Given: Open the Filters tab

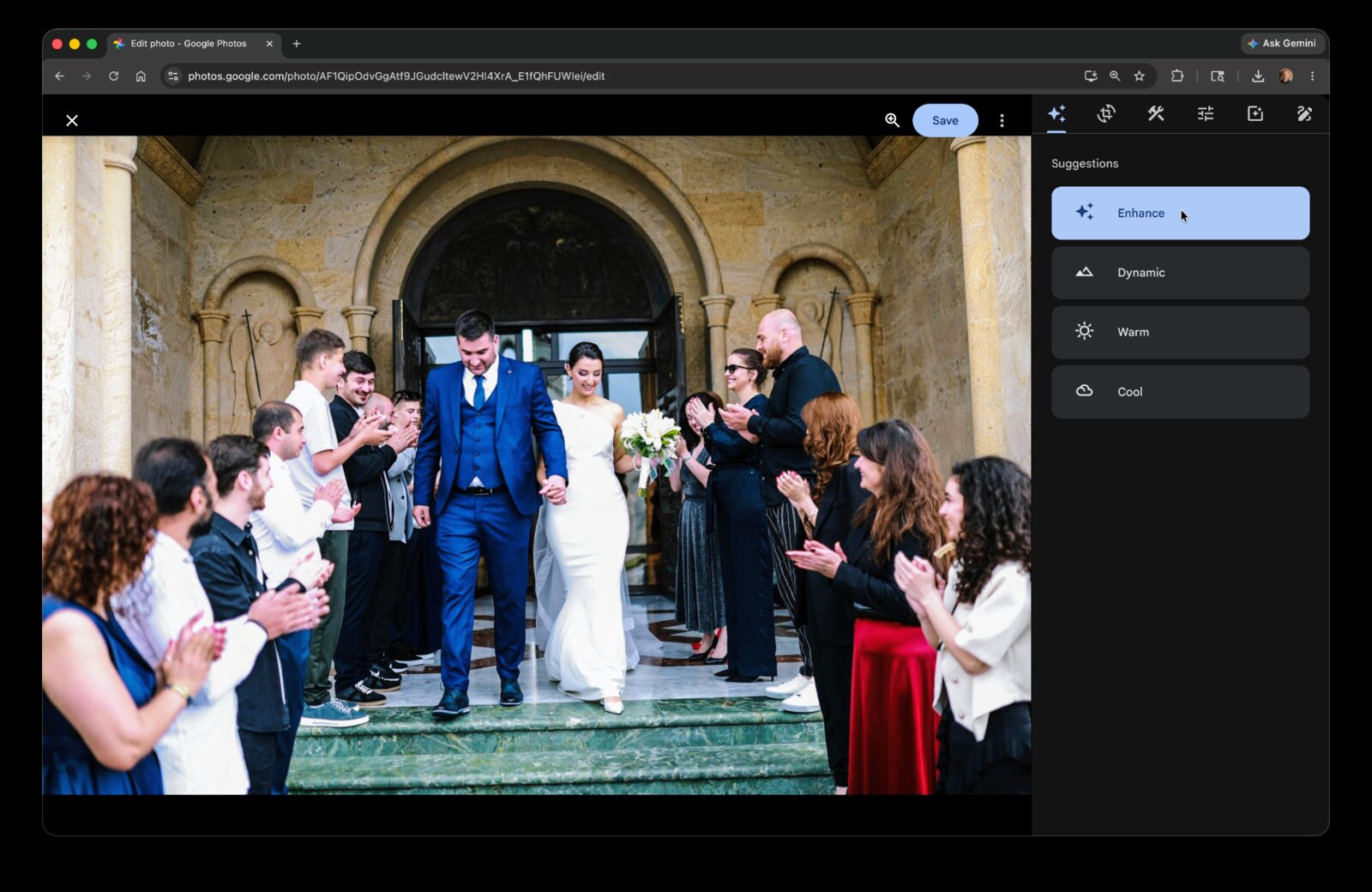Looking at the screenshot, I should [1255, 113].
